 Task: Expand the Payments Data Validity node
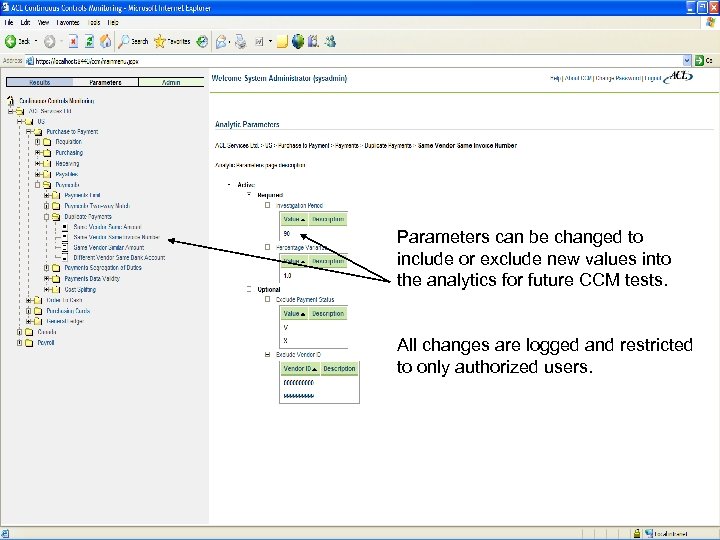coord(47,279)
